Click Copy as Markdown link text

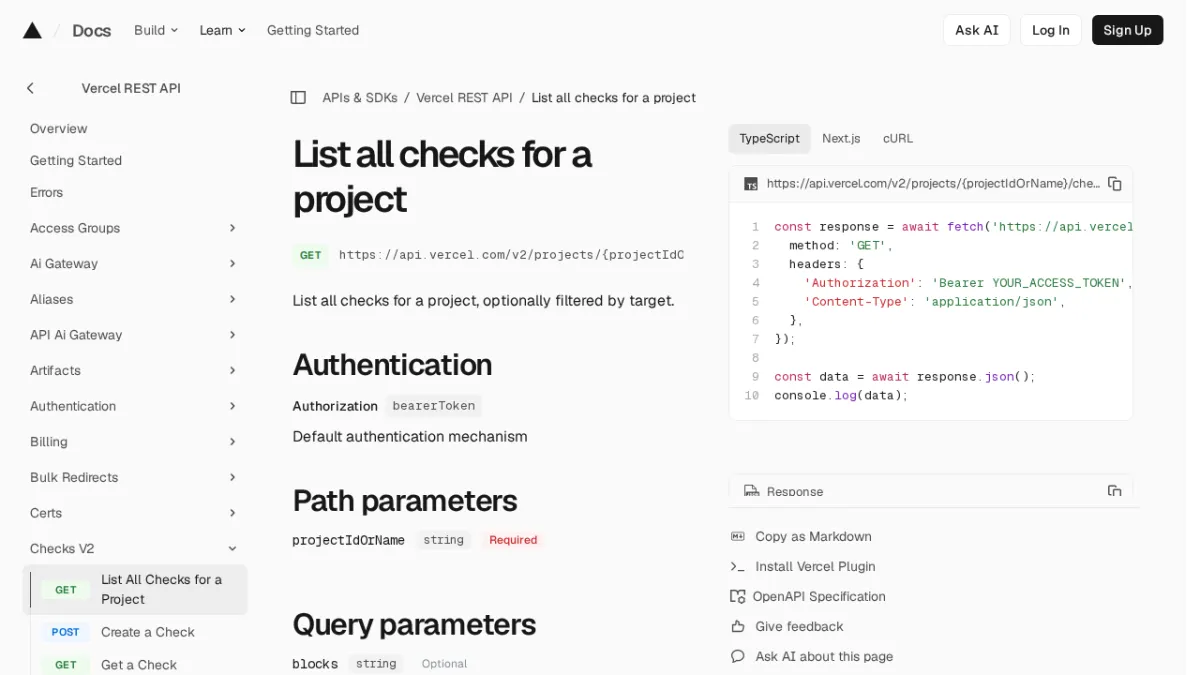tap(813, 537)
